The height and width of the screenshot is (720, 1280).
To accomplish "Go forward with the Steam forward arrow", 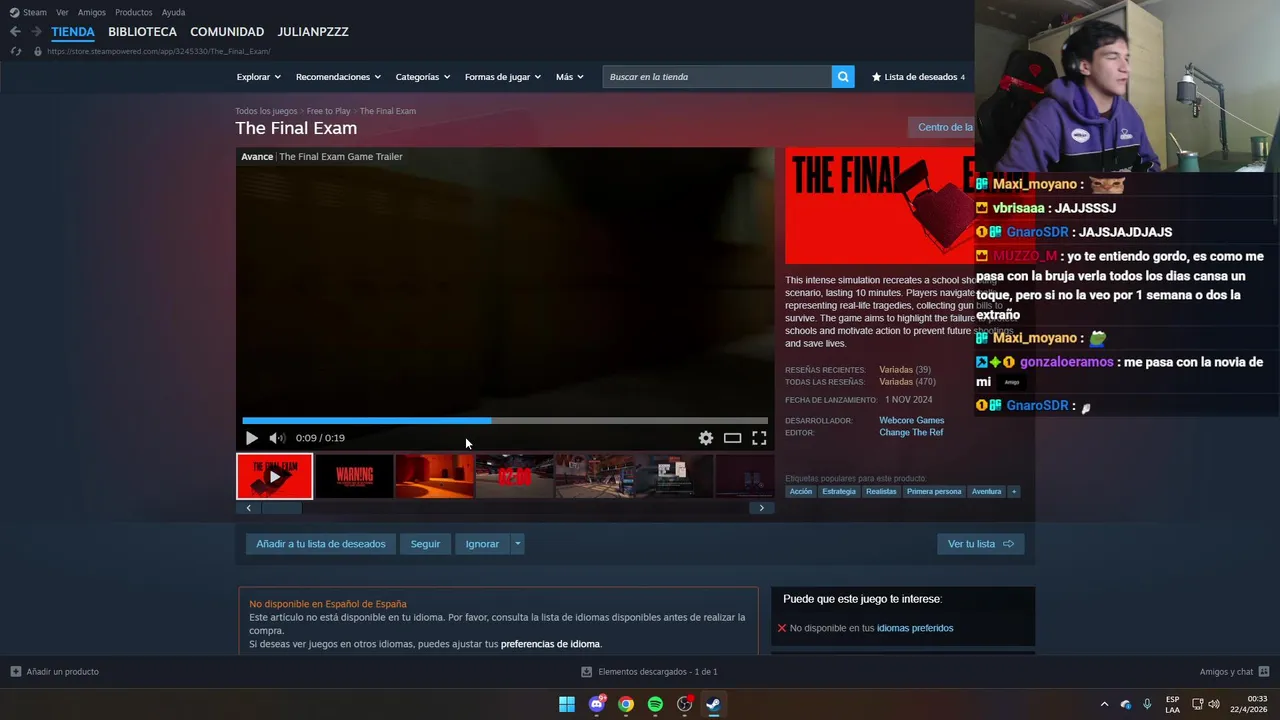I will [x=36, y=32].
